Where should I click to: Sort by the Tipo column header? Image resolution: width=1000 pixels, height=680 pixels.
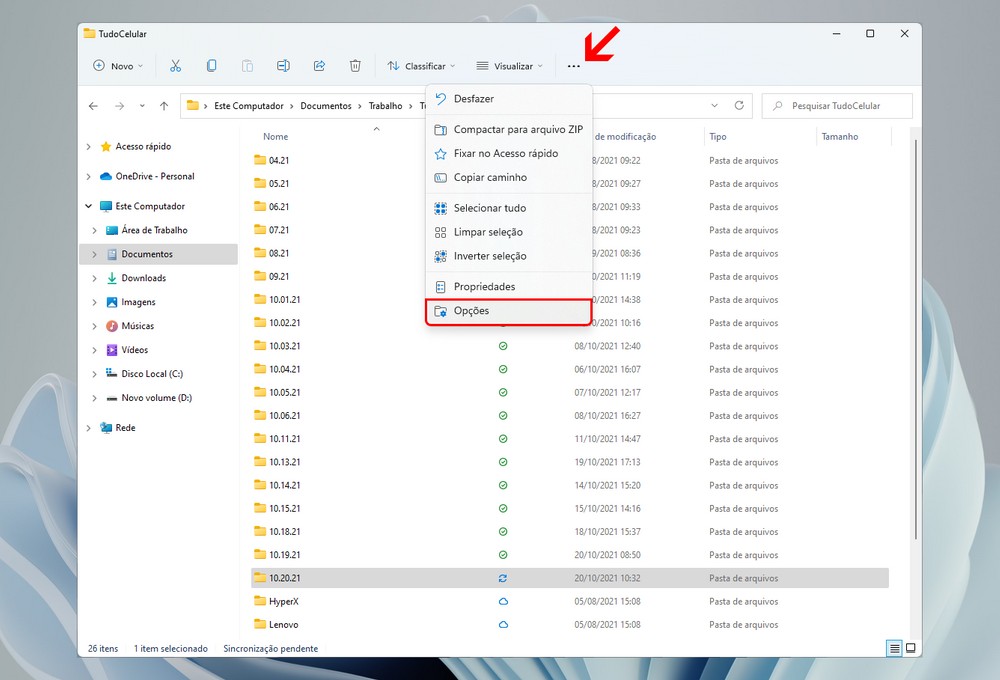point(717,137)
